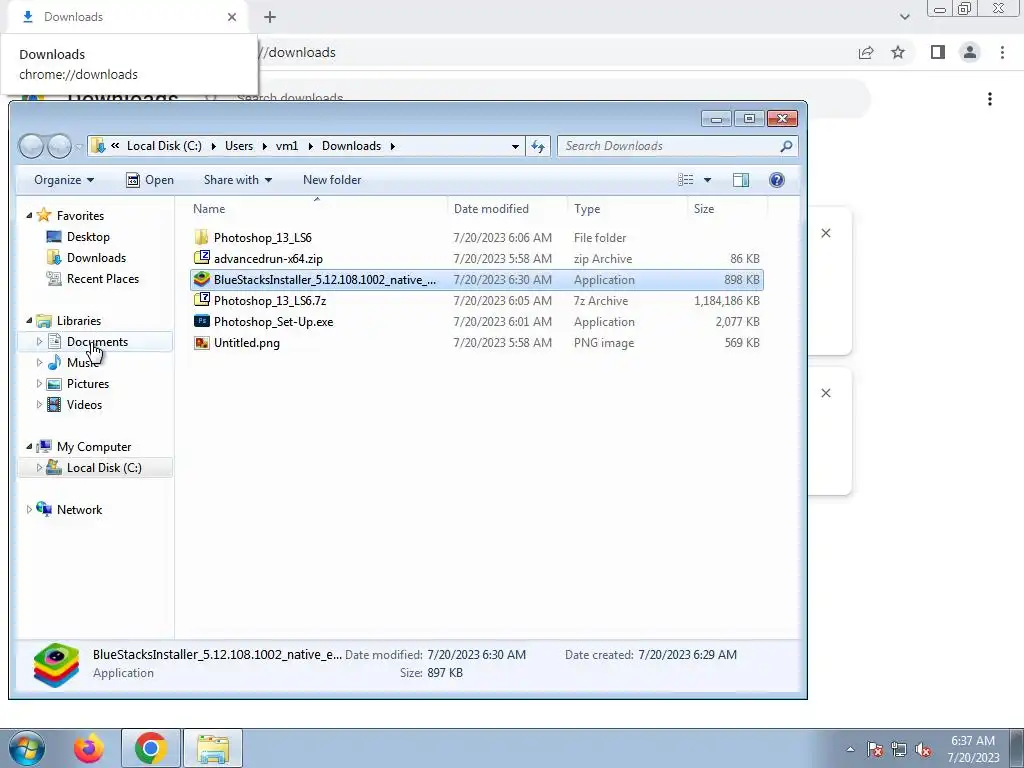1024x768 pixels.
Task: Open the Chrome profile avatar
Action: pyautogui.click(x=970, y=52)
